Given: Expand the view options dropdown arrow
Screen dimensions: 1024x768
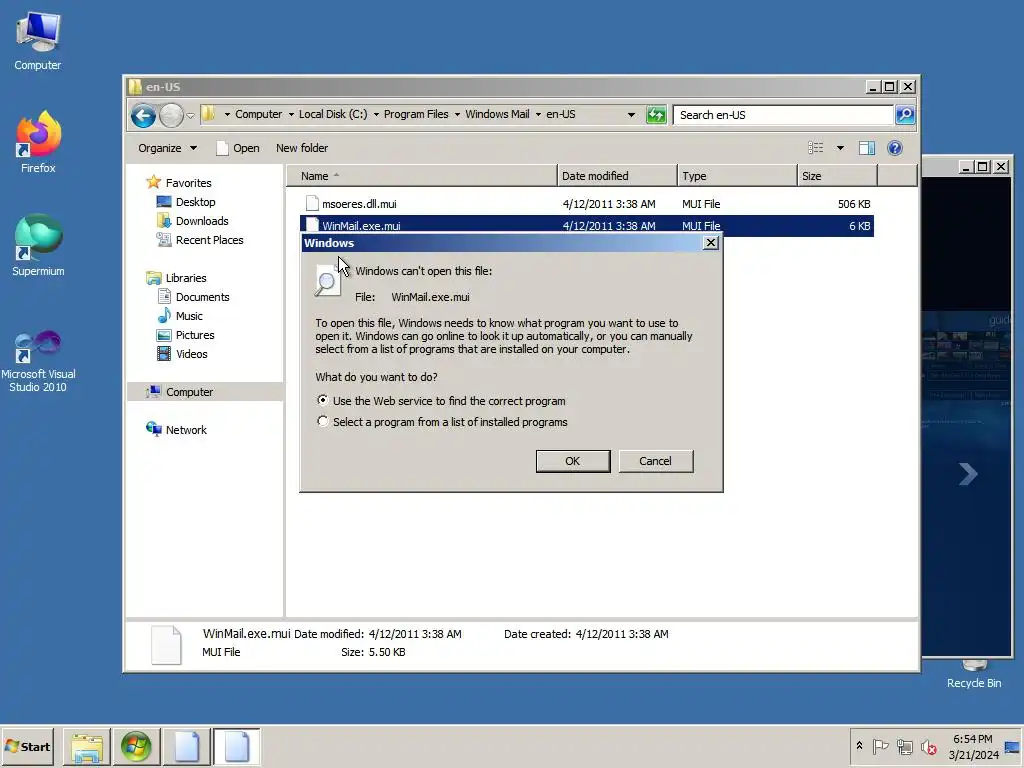Looking at the screenshot, I should 840,148.
